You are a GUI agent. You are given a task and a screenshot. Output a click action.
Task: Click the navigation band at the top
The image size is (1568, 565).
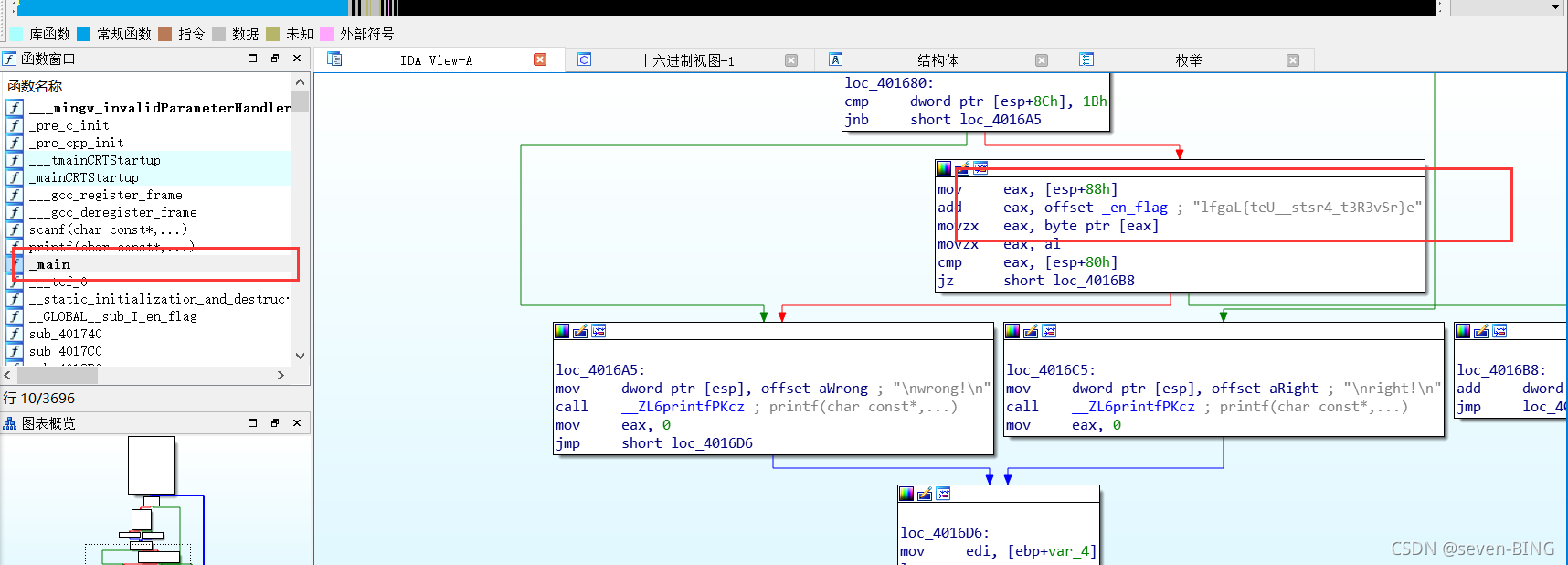[x=726, y=8]
